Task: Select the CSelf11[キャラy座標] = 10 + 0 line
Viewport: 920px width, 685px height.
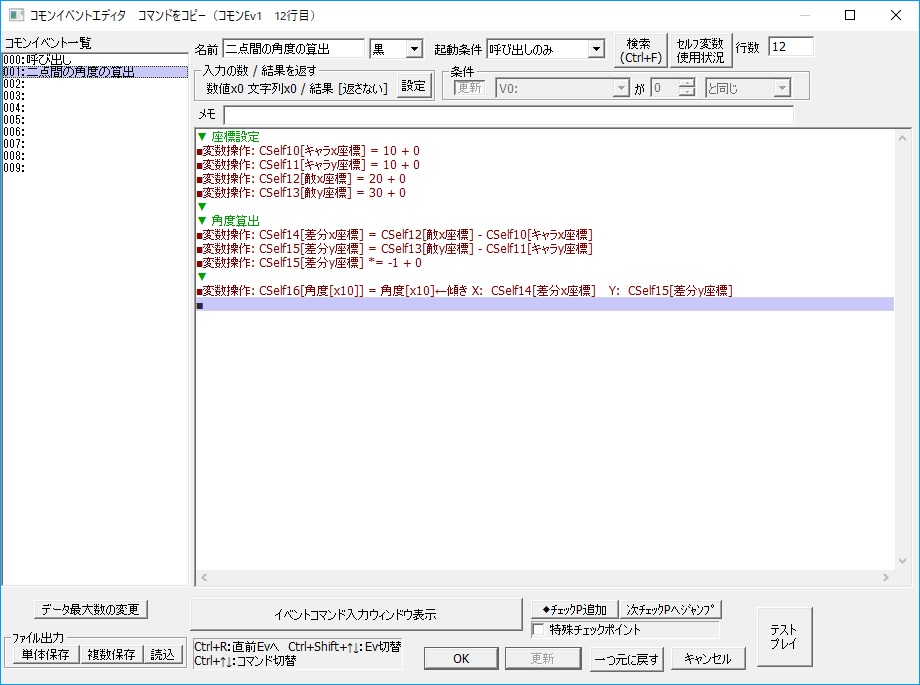Action: (544, 165)
